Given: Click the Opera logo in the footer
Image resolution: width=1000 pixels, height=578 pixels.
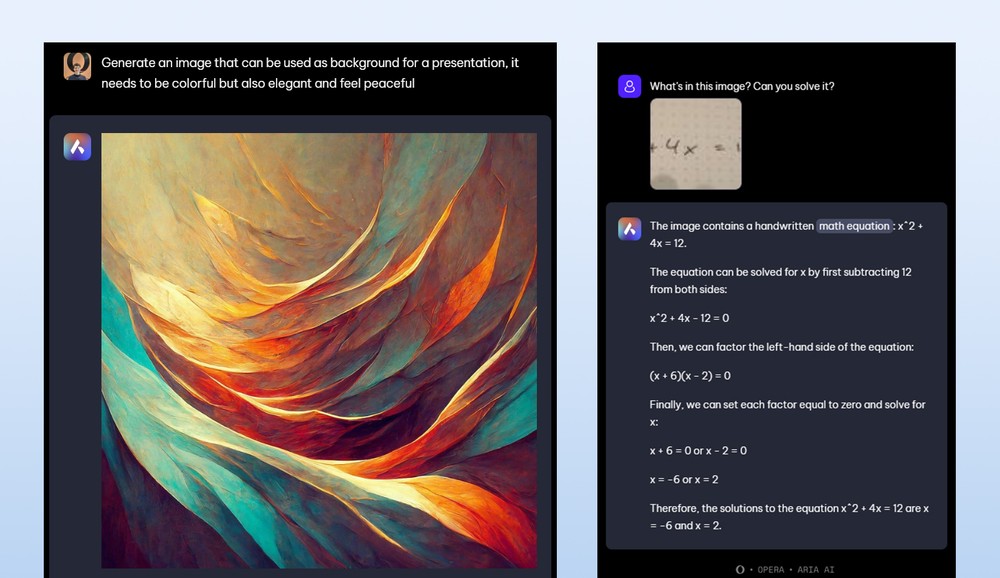Looking at the screenshot, I should point(740,569).
